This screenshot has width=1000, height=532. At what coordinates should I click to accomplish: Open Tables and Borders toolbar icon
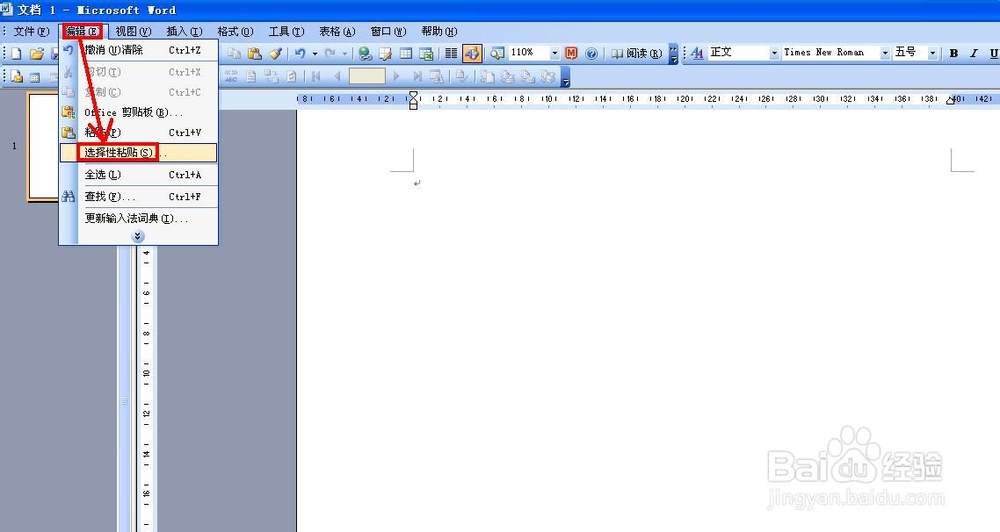385,54
